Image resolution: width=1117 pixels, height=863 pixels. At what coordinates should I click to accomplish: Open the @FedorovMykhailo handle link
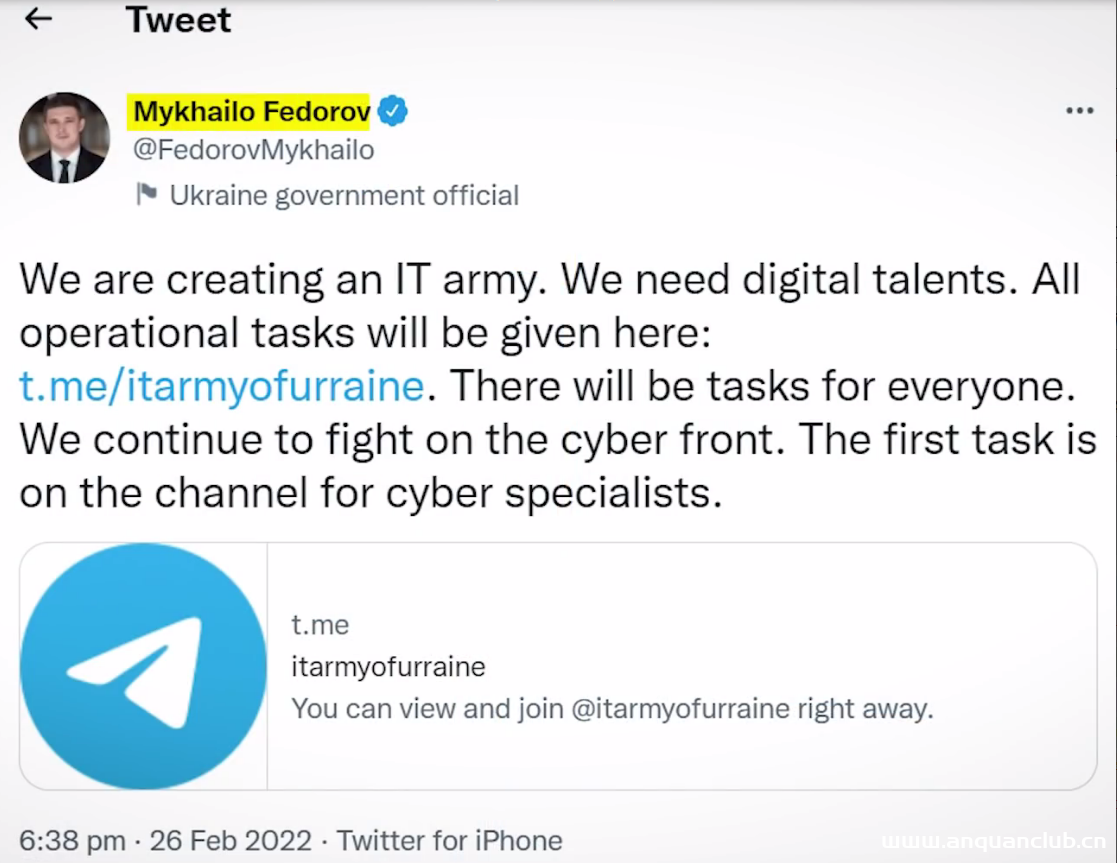[254, 150]
